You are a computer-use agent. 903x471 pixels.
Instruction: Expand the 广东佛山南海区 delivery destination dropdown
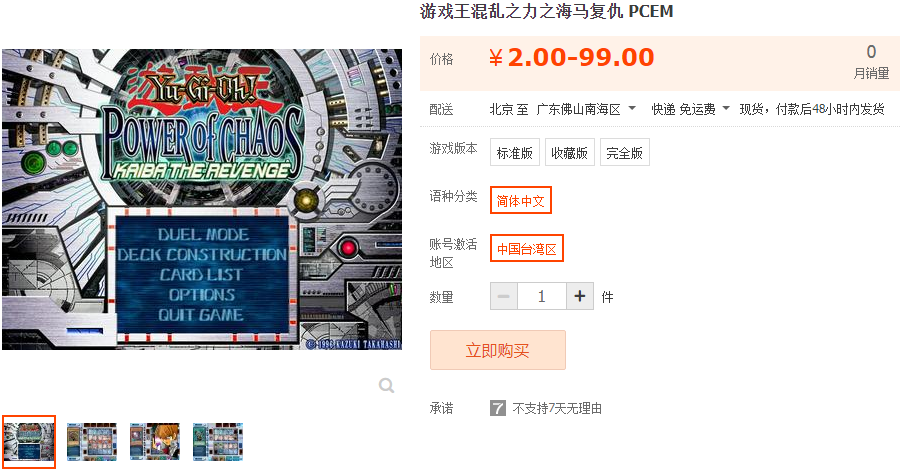pyautogui.click(x=586, y=109)
